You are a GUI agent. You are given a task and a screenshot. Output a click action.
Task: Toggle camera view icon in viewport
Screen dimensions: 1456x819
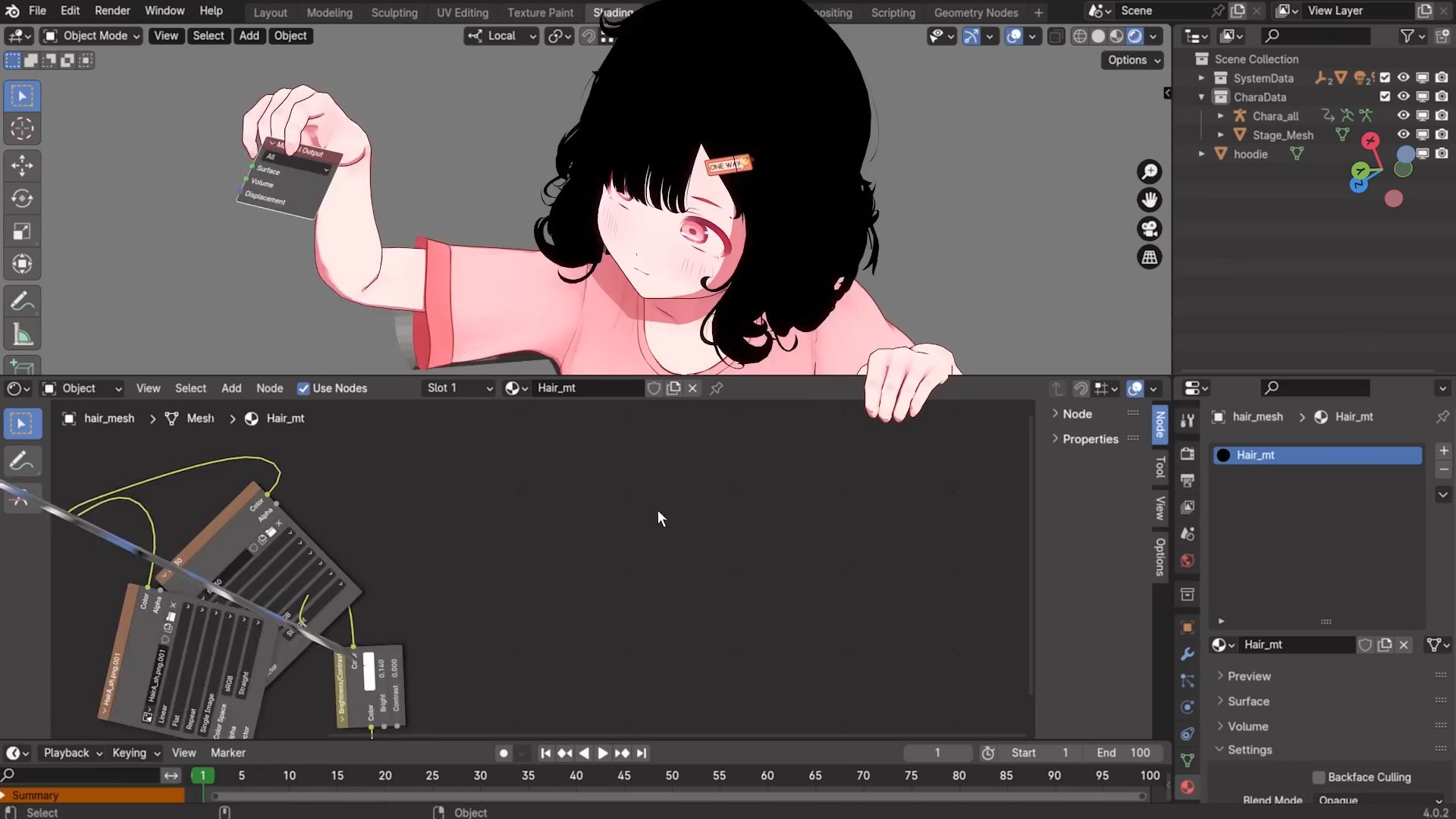(1150, 228)
